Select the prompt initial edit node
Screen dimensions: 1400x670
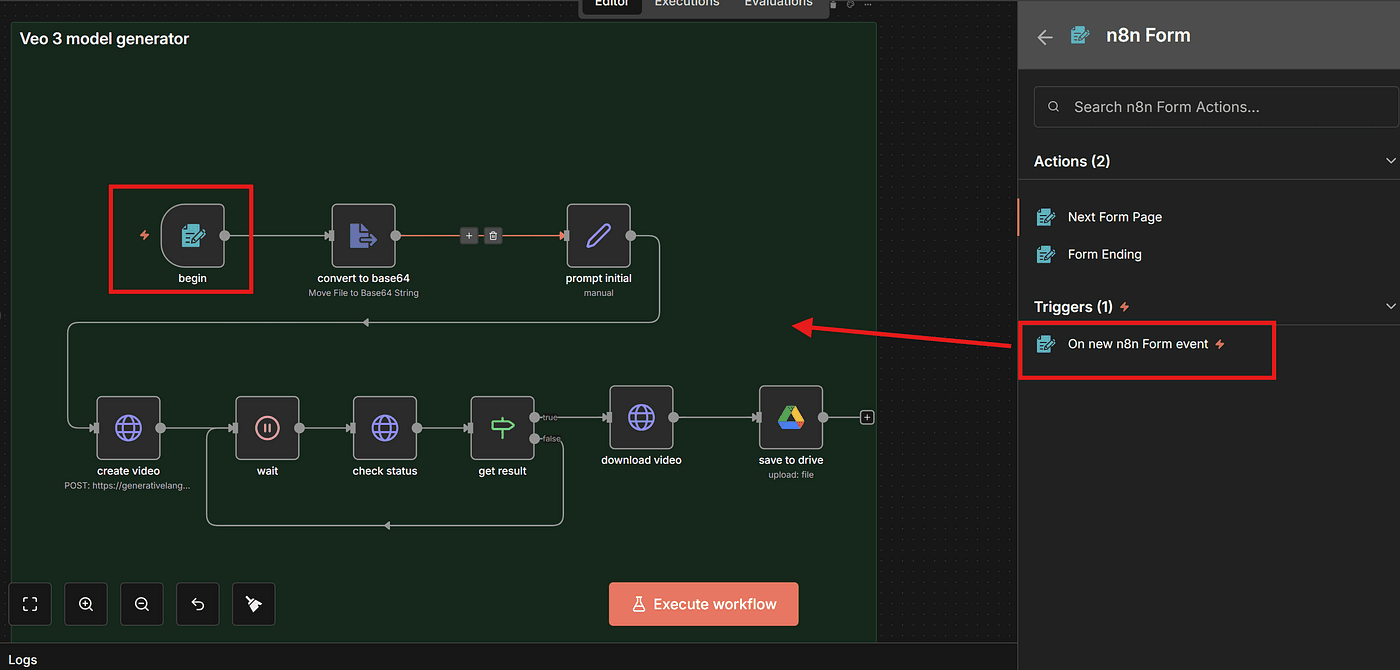pos(598,236)
